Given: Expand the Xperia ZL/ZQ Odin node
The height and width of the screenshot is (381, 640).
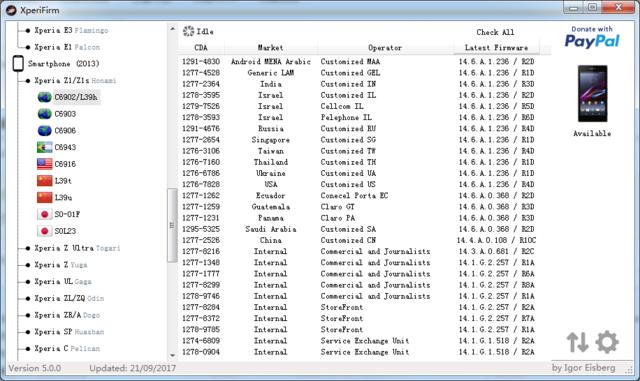Looking at the screenshot, I should click(69, 298).
